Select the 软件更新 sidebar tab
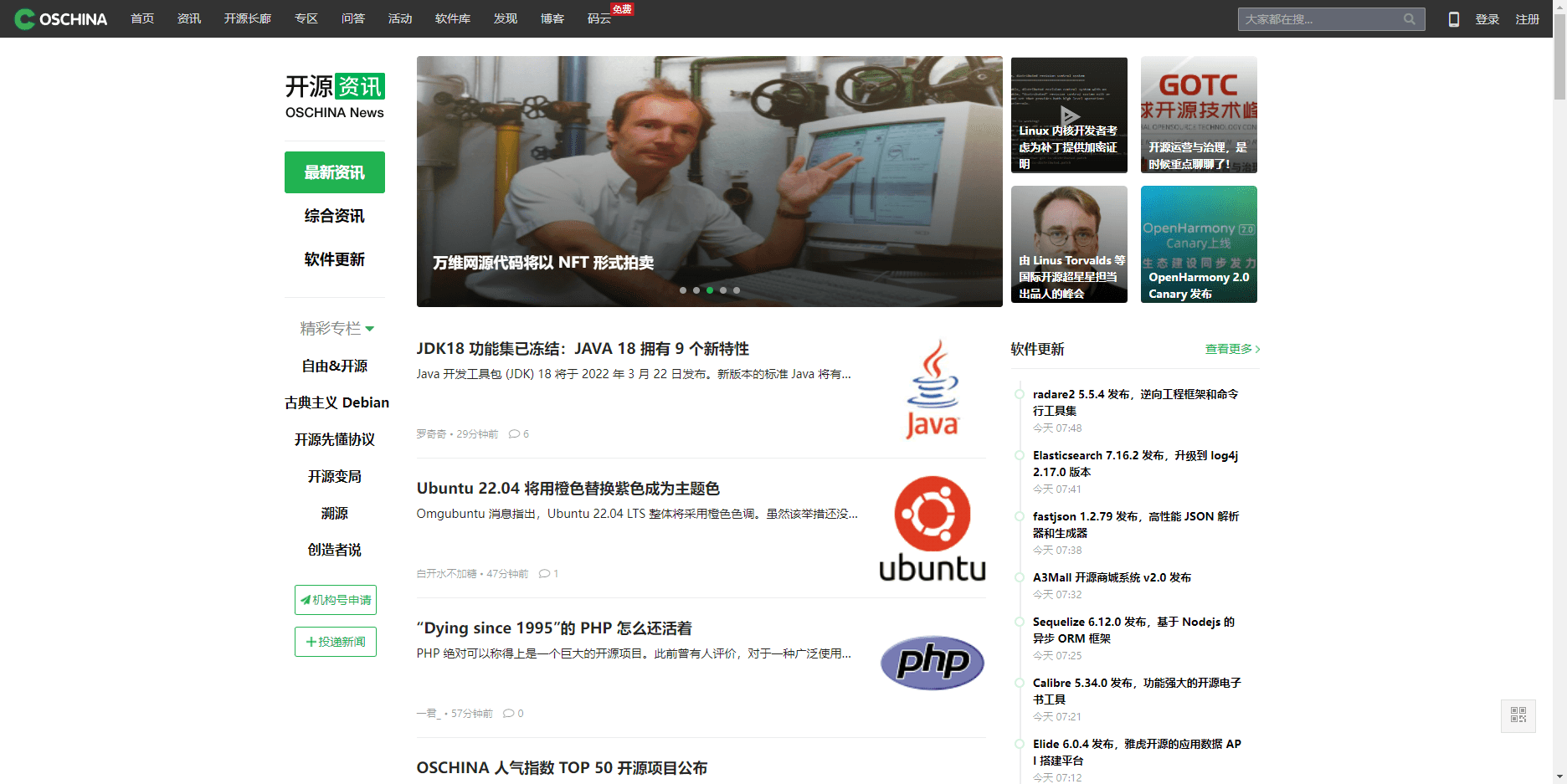1567x784 pixels. (335, 259)
